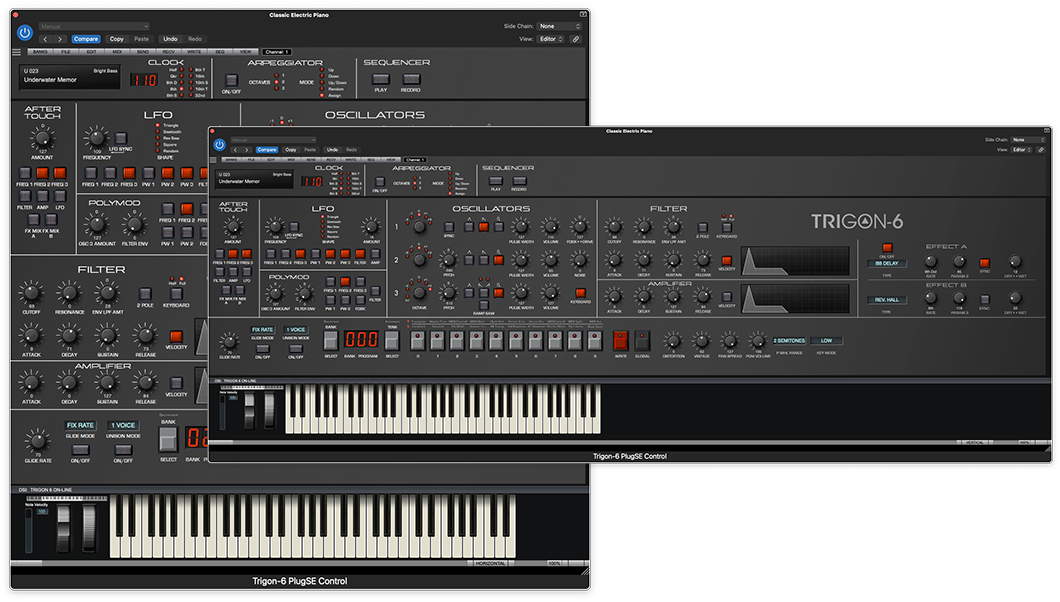The height and width of the screenshot is (602, 1060).
Task: Click the red WRITE button
Action: (x=620, y=340)
